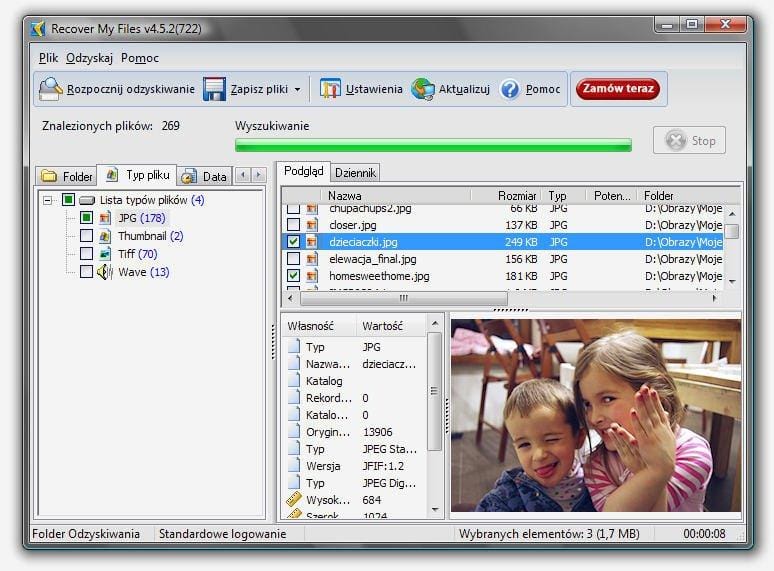
Task: Enable the Thumbnail type checkbox
Action: (x=86, y=236)
